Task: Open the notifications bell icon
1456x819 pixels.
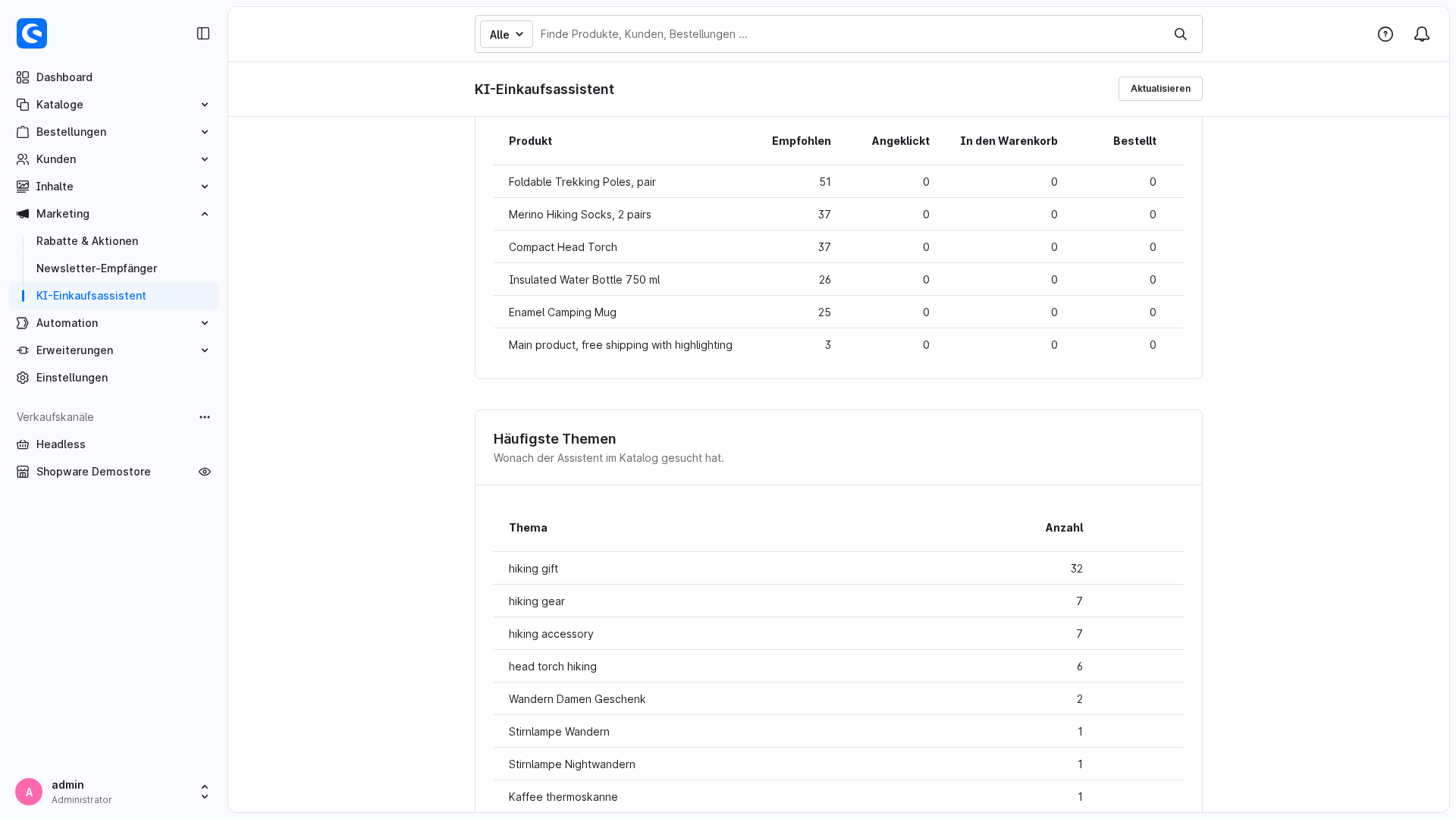Action: pos(1422,34)
